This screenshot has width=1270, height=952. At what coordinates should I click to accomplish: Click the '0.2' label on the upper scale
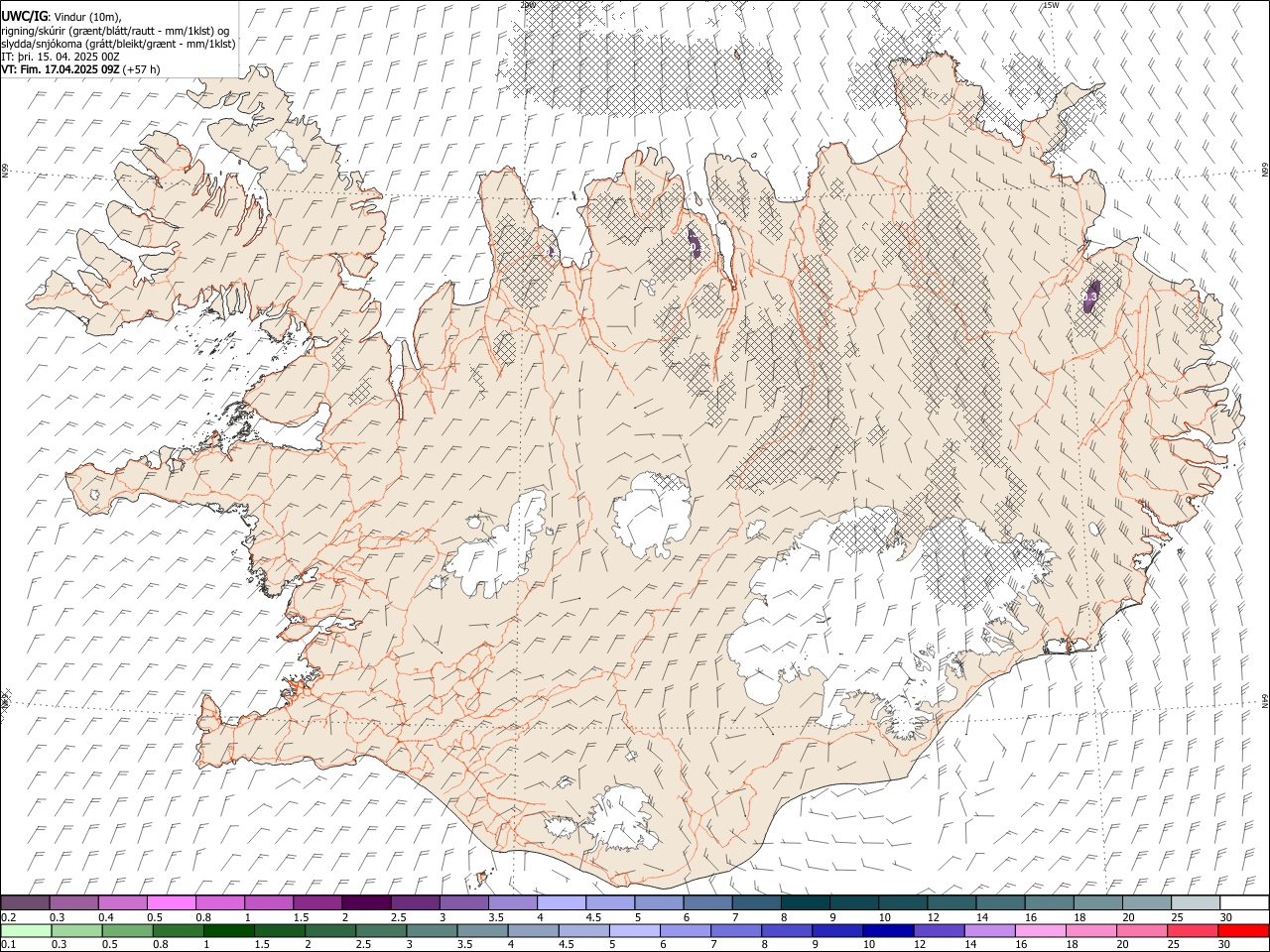pyautogui.click(x=8, y=917)
